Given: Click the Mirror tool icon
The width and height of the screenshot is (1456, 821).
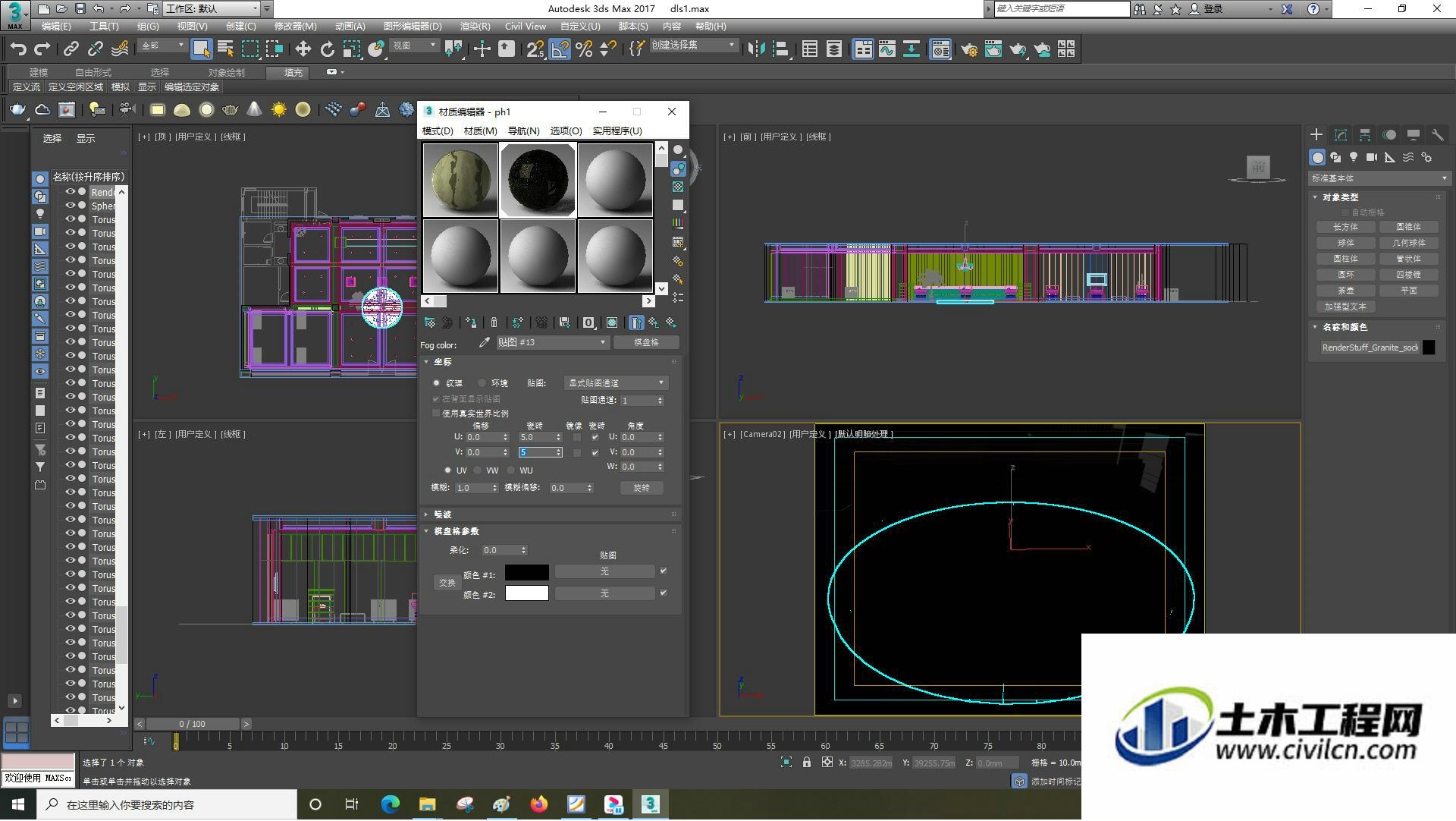Looking at the screenshot, I should pos(756,49).
